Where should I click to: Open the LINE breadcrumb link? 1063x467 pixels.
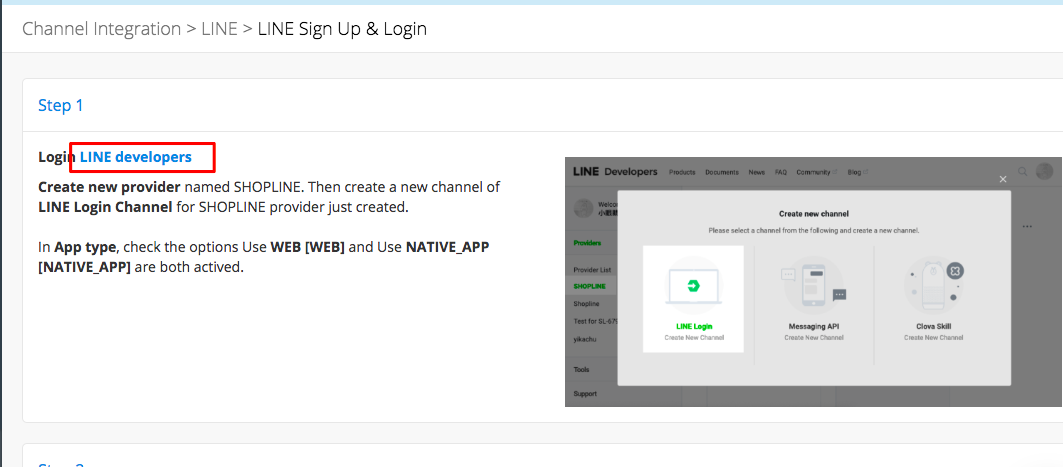click(x=219, y=29)
